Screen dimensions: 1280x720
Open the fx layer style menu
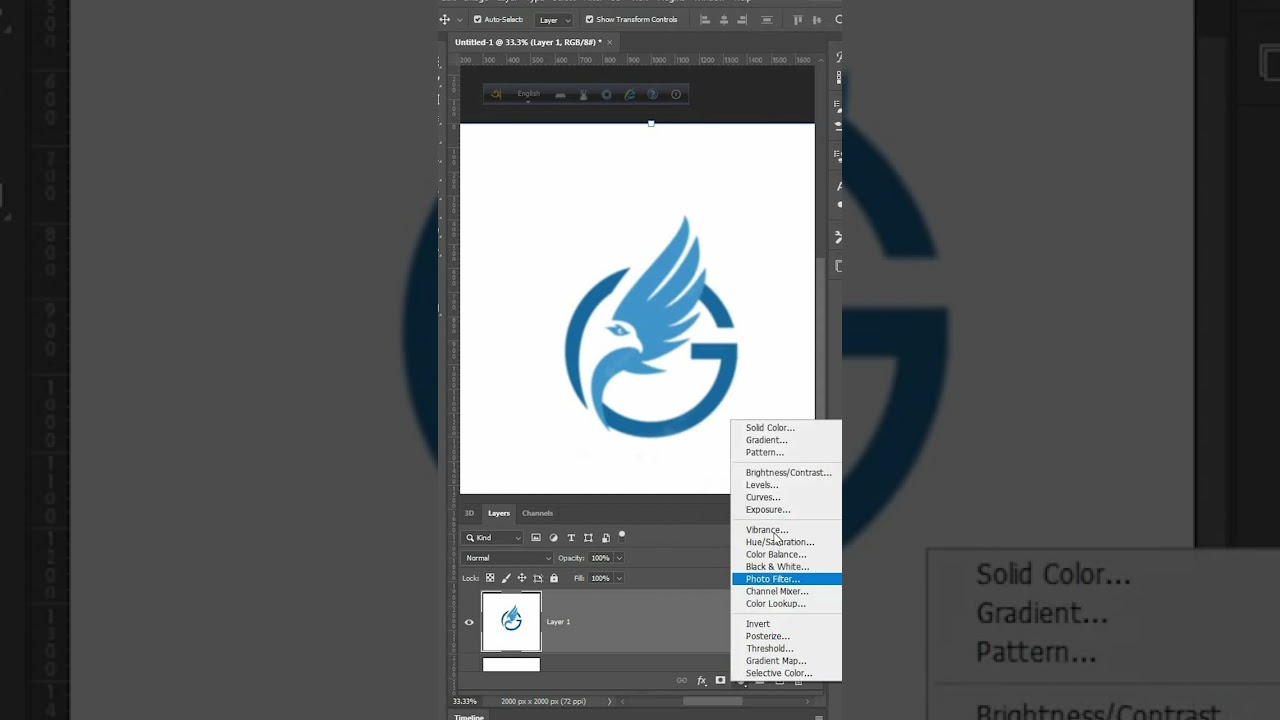click(x=701, y=680)
